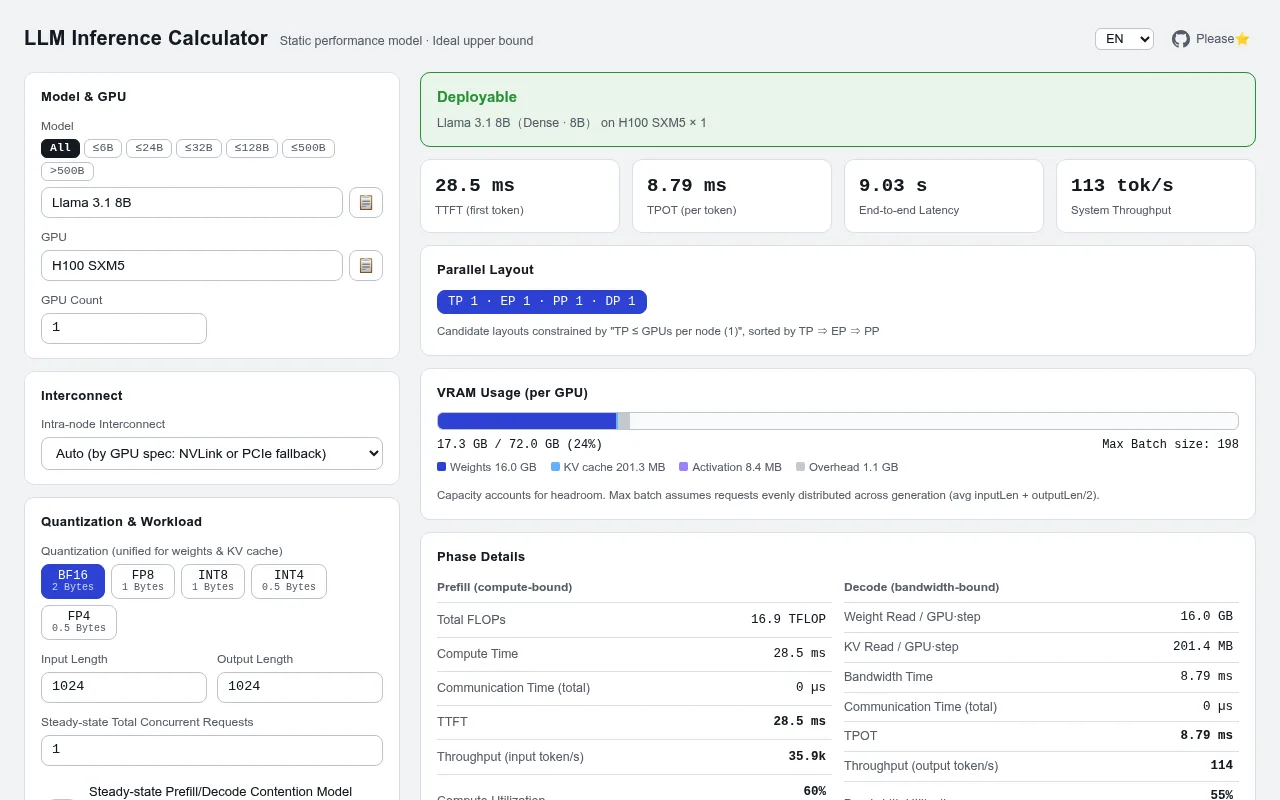Screen dimensions: 1280x800
Task: Click the Throughput (input token/s) value 35.9k
Action: coord(808,757)
